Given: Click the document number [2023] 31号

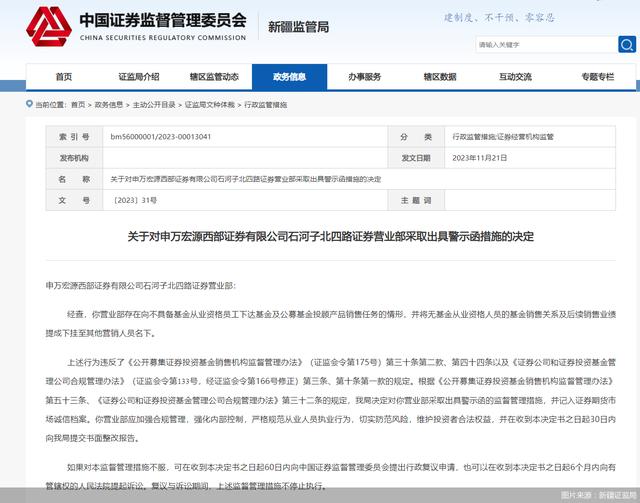Looking at the screenshot, I should point(134,200).
